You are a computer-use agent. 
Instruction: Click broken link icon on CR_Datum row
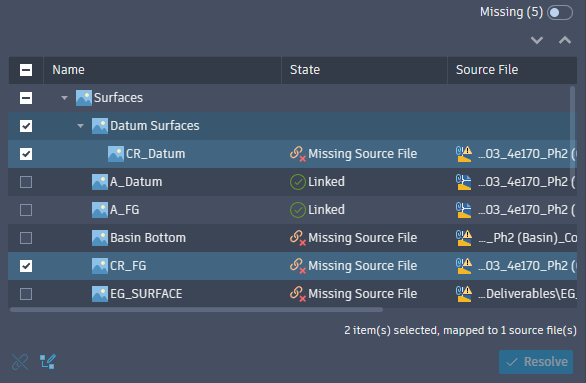(x=298, y=154)
